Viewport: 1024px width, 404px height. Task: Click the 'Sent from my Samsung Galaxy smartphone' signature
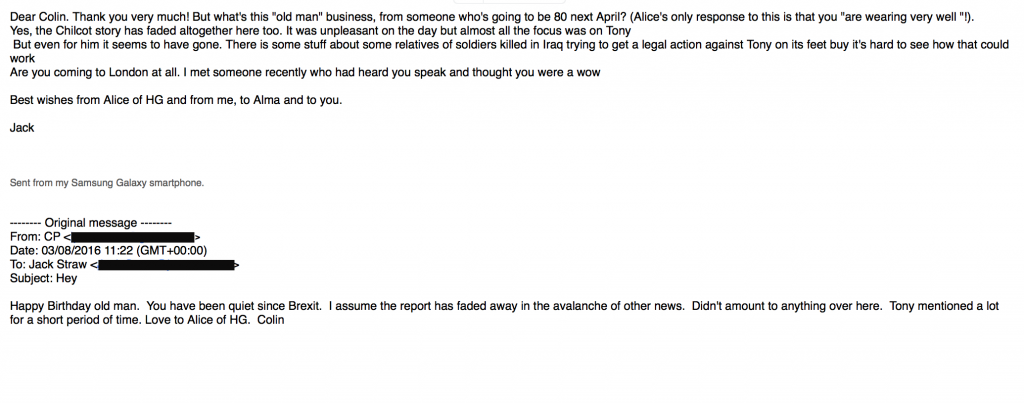(106, 183)
